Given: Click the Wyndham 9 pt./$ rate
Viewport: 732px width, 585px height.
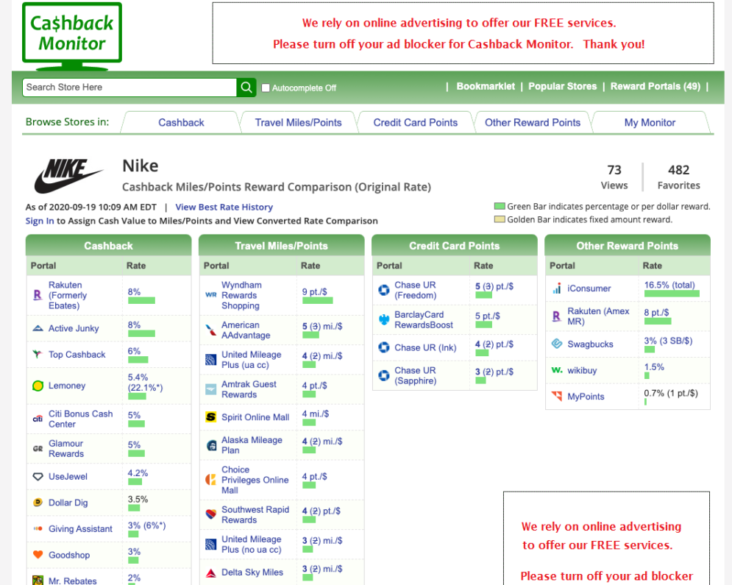Looking at the screenshot, I should [314, 292].
